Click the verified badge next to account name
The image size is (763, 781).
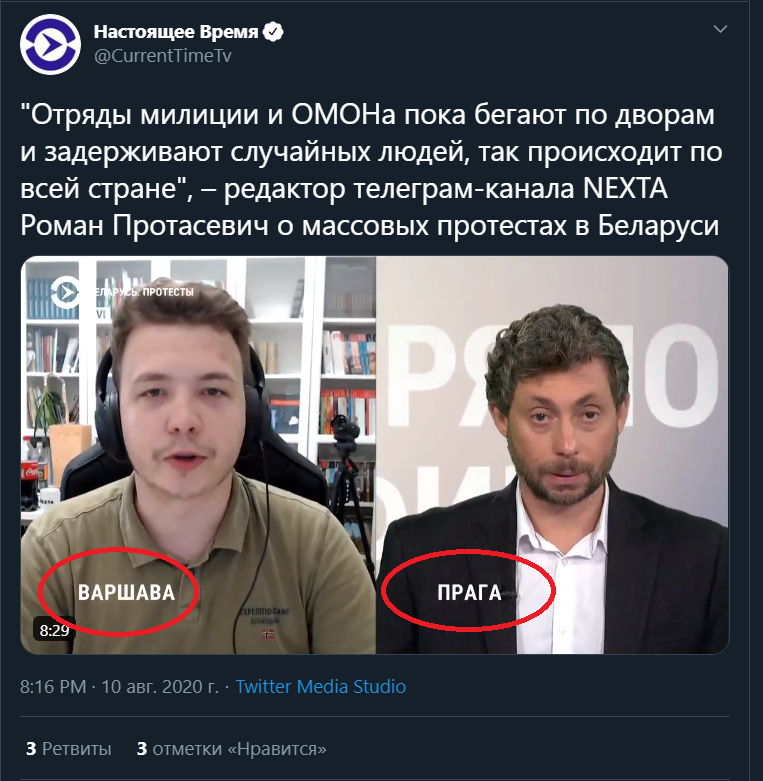coord(273,32)
